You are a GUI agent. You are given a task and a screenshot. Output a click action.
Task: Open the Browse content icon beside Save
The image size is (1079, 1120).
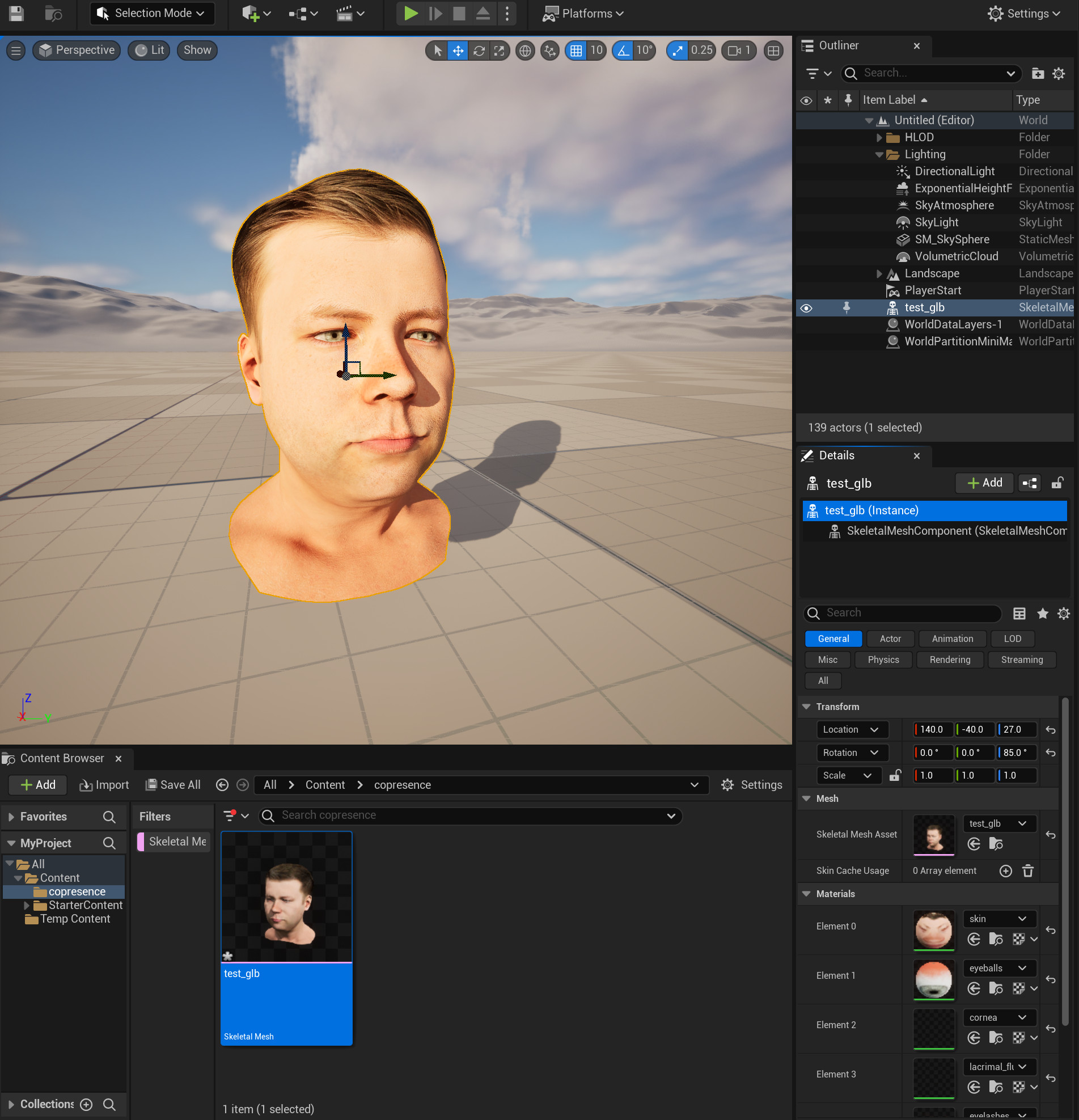tap(53, 13)
